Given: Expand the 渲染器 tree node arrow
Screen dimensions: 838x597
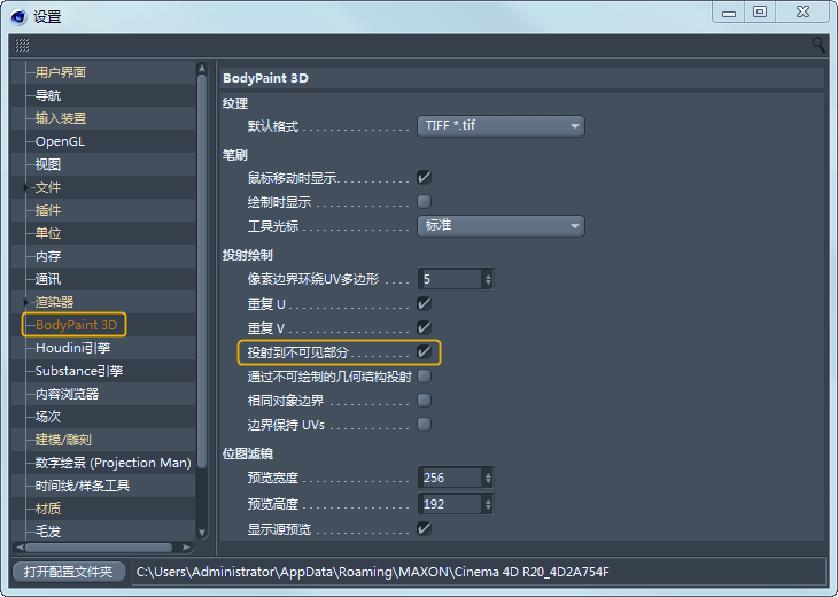Looking at the screenshot, I should (26, 302).
